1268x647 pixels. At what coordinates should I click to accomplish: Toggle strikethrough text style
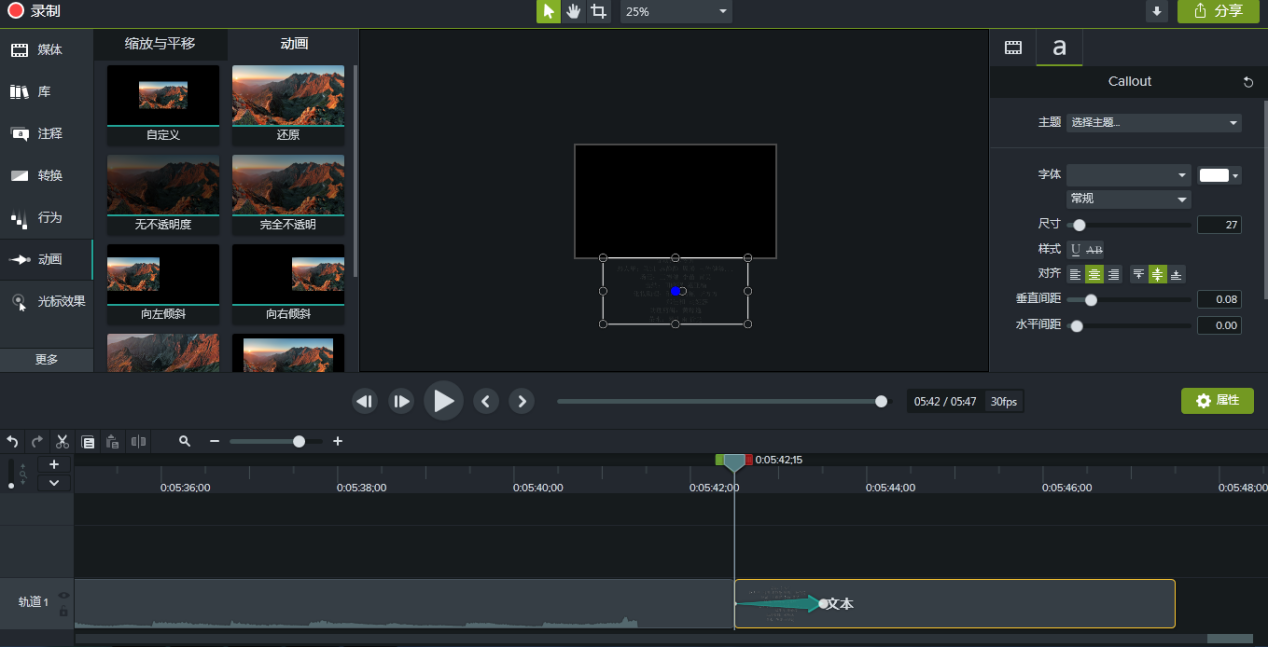pos(1094,249)
